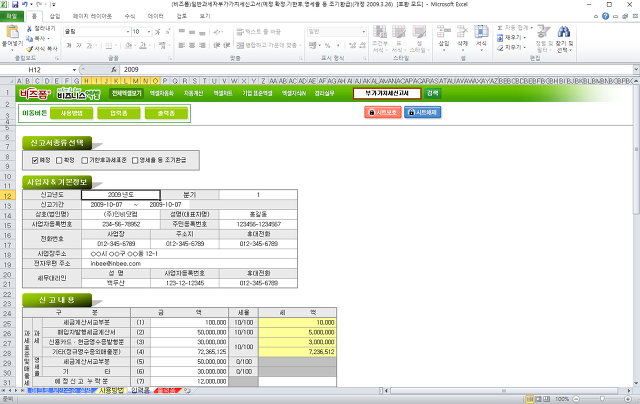Open the font color dropdown arrow
Viewport: 640px width, 404px height.
149,45
